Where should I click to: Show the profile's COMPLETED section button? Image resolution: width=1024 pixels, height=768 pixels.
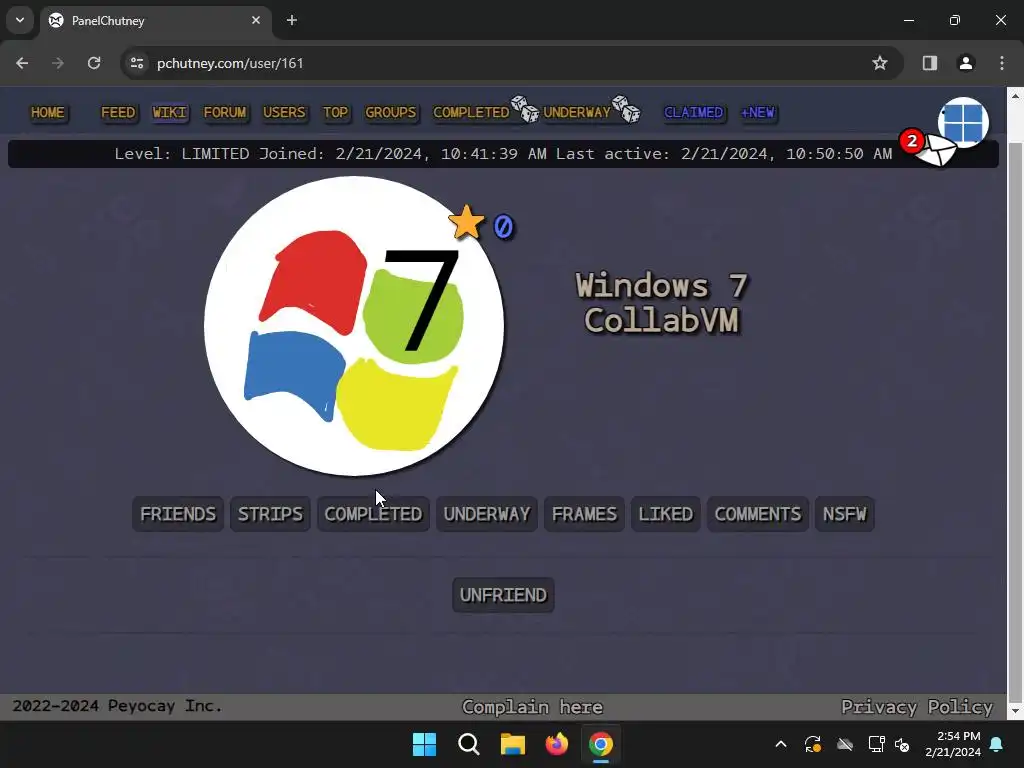[374, 514]
